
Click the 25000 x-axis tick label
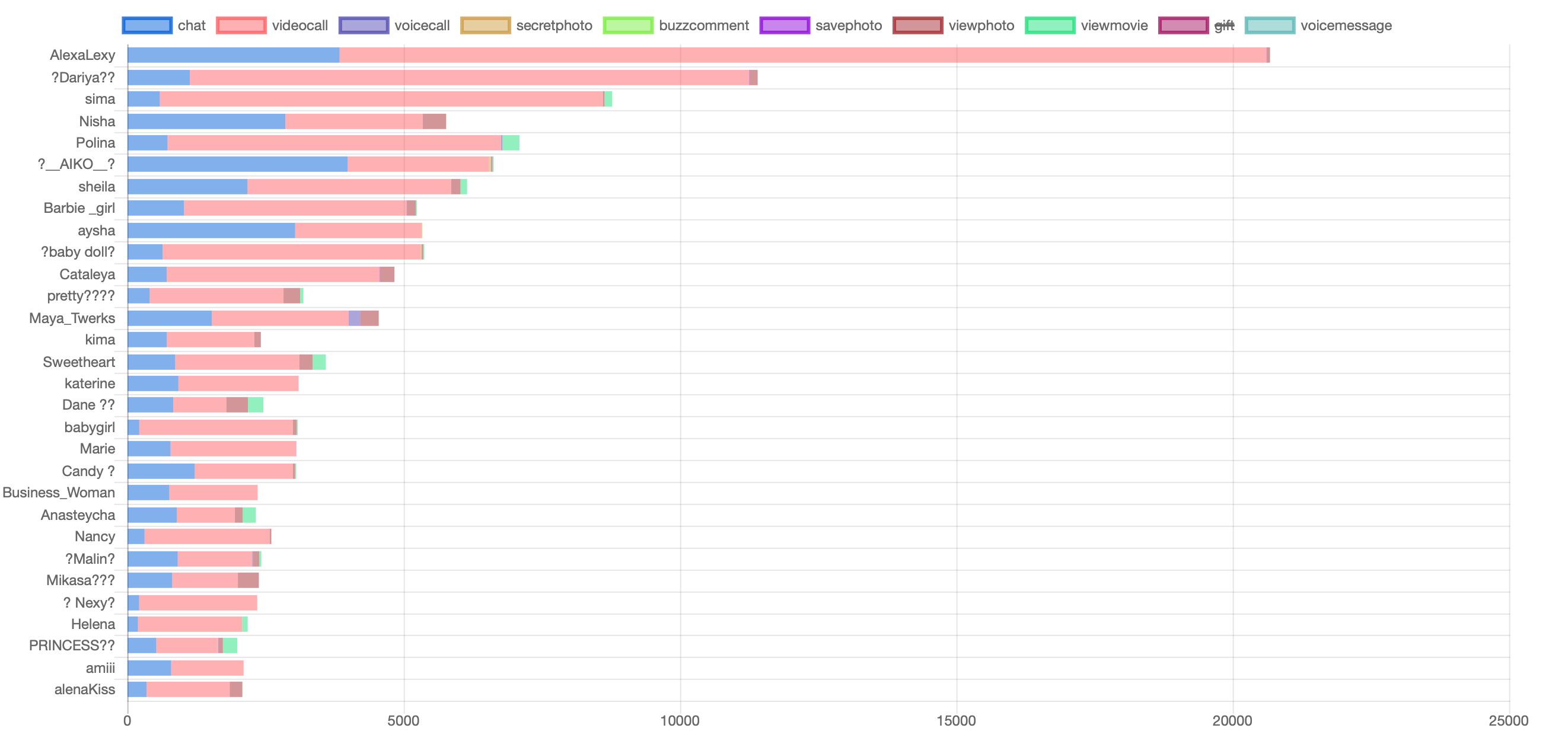click(1509, 721)
